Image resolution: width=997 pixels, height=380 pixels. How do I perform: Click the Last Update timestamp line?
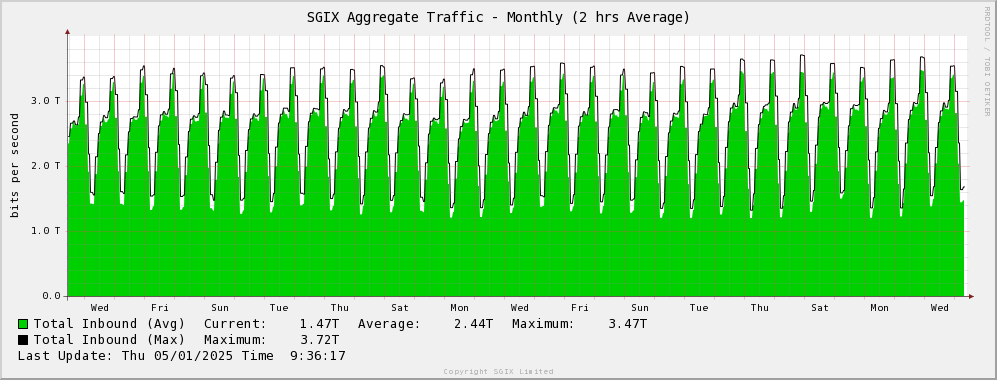(182, 356)
